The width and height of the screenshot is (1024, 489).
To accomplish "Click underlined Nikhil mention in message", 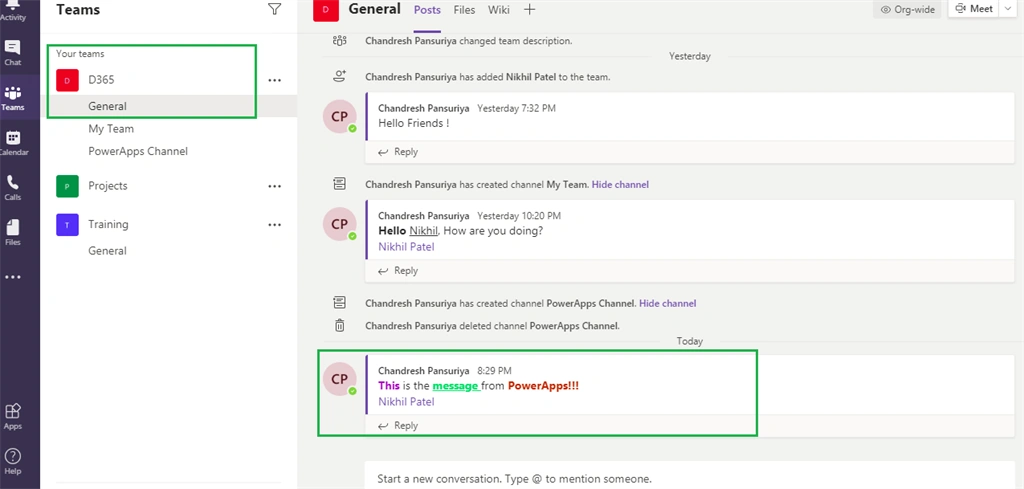I will pyautogui.click(x=423, y=230).
